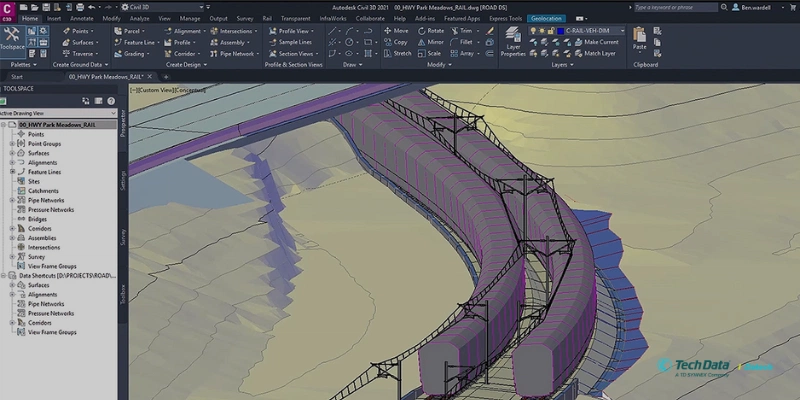Expand Point Groups tree node
Image resolution: width=800 pixels, height=400 pixels.
coord(12,144)
